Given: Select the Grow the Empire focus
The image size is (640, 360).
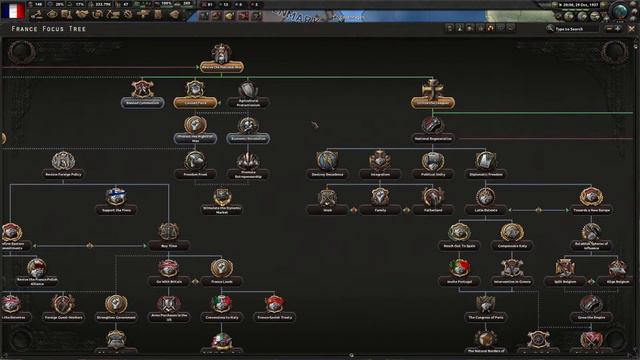Looking at the screenshot, I should point(591,309).
